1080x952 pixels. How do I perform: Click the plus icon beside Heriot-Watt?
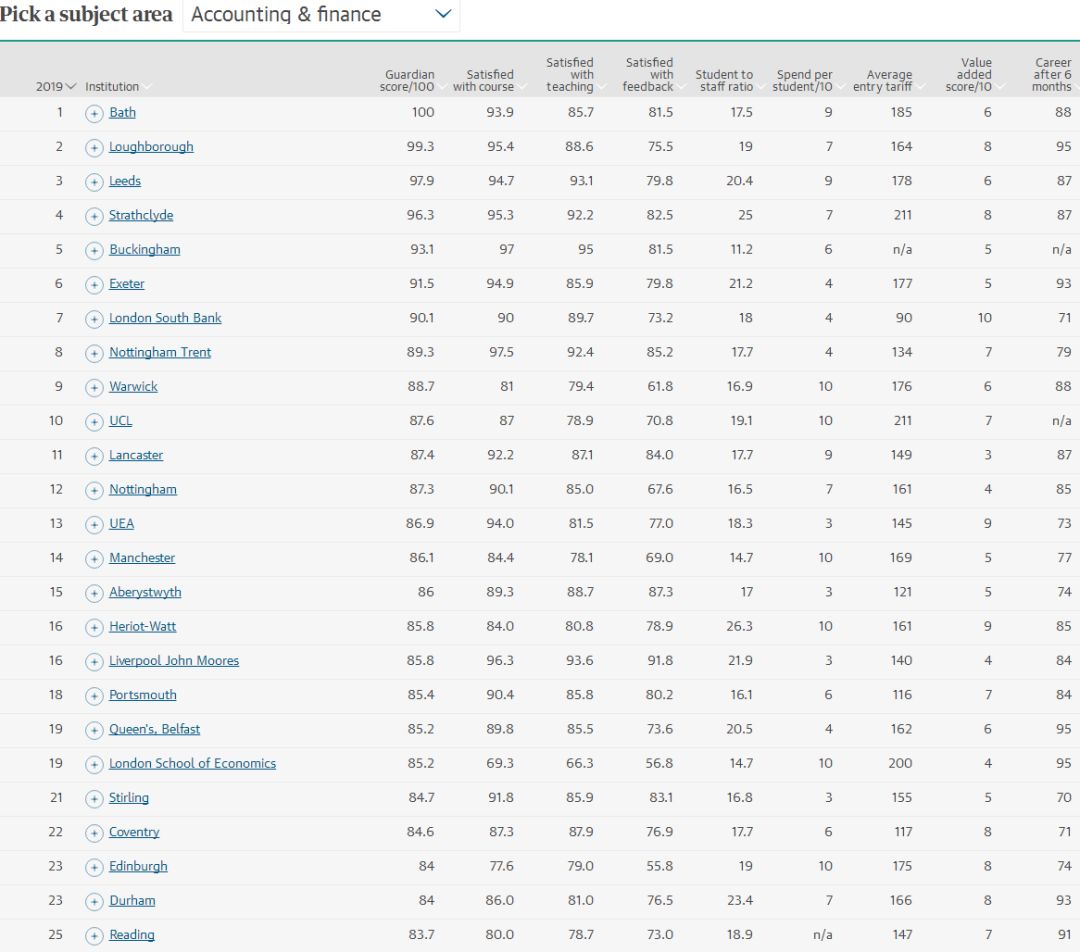(94, 628)
